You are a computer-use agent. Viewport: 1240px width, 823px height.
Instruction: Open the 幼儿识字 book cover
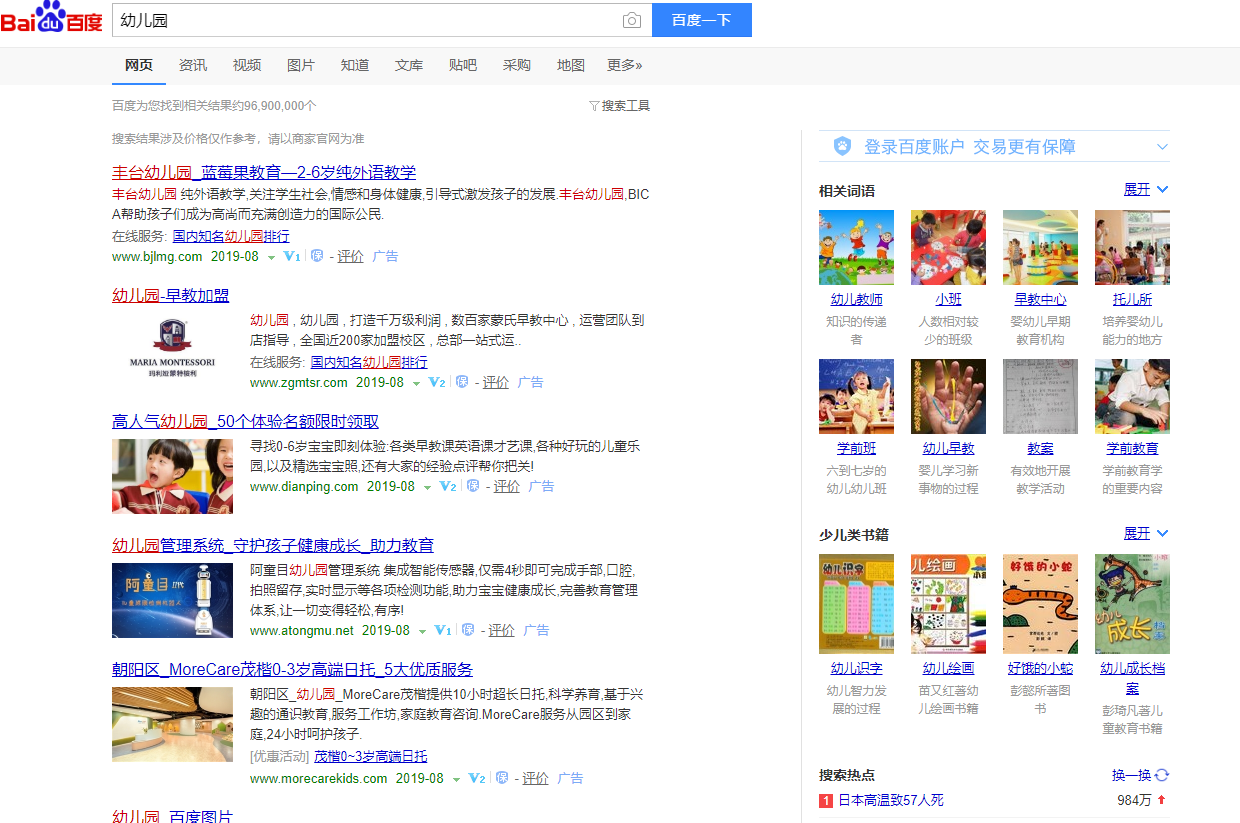[x=856, y=604]
